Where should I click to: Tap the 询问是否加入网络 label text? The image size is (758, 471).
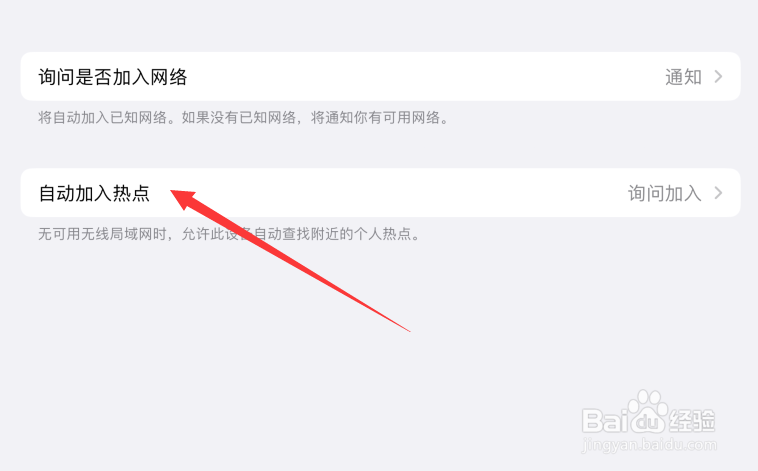(113, 77)
